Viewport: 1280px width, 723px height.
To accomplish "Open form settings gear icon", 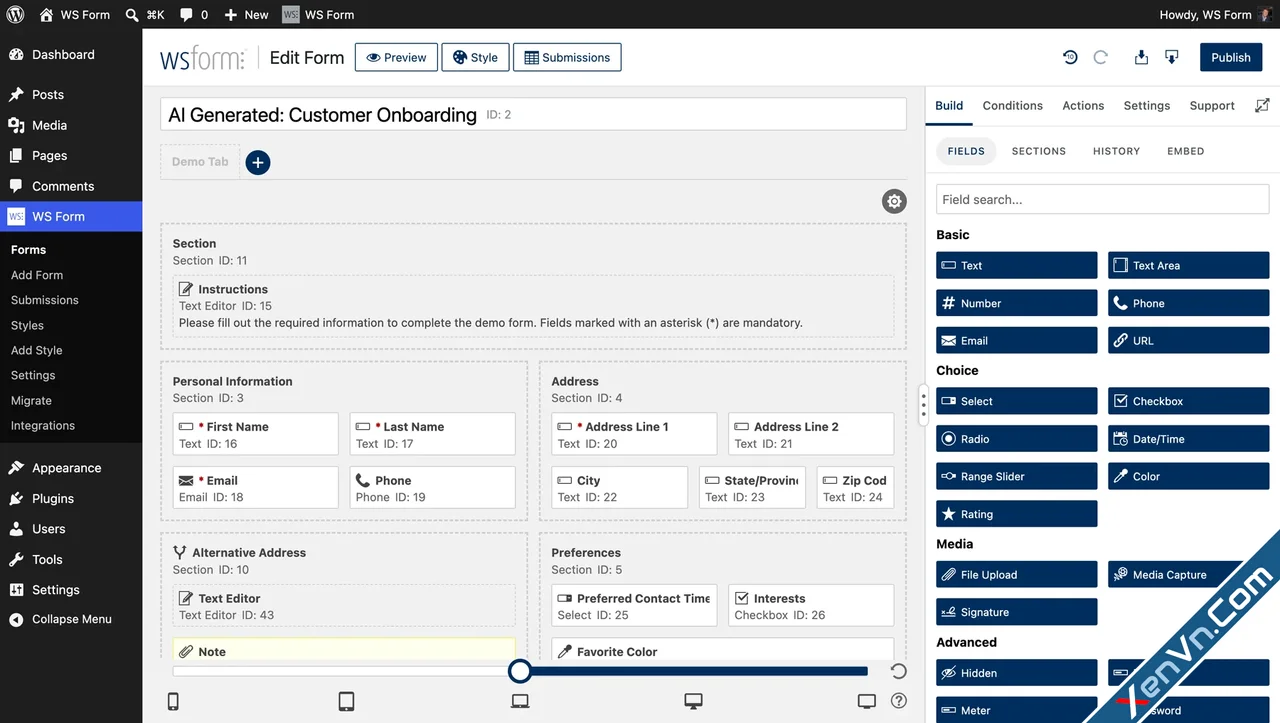I will (x=894, y=201).
